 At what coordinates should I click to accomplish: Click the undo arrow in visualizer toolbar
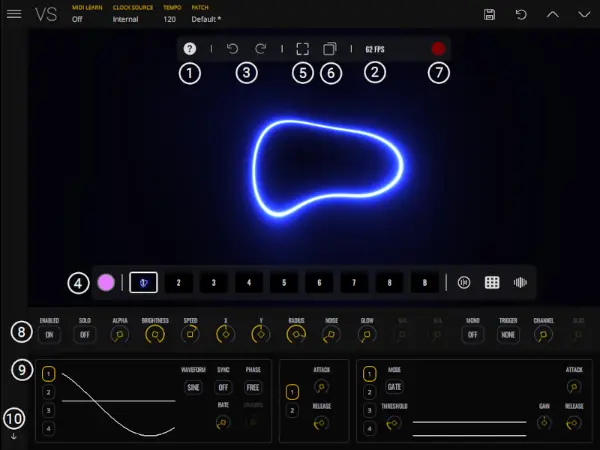(233, 48)
